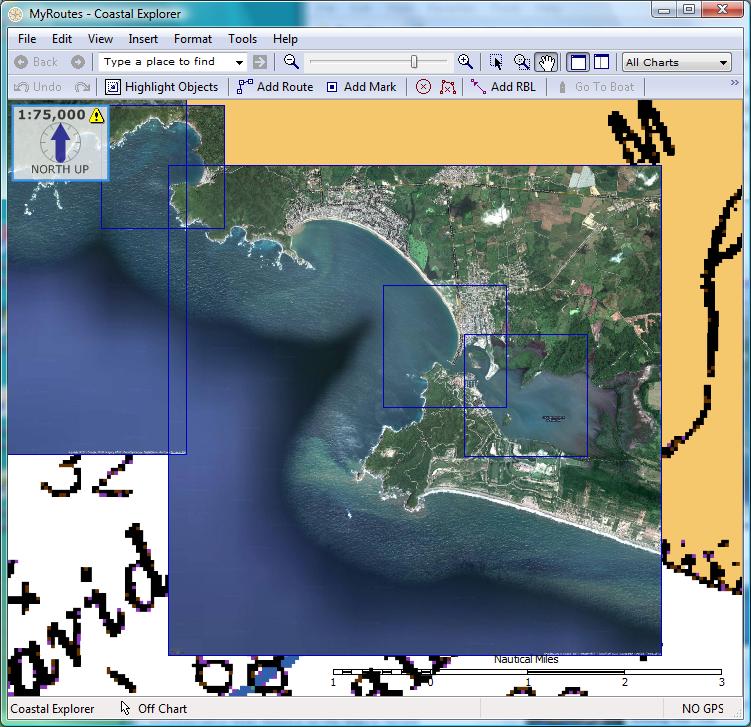Open the Format menu
This screenshot has height=727, width=751.
tap(193, 39)
